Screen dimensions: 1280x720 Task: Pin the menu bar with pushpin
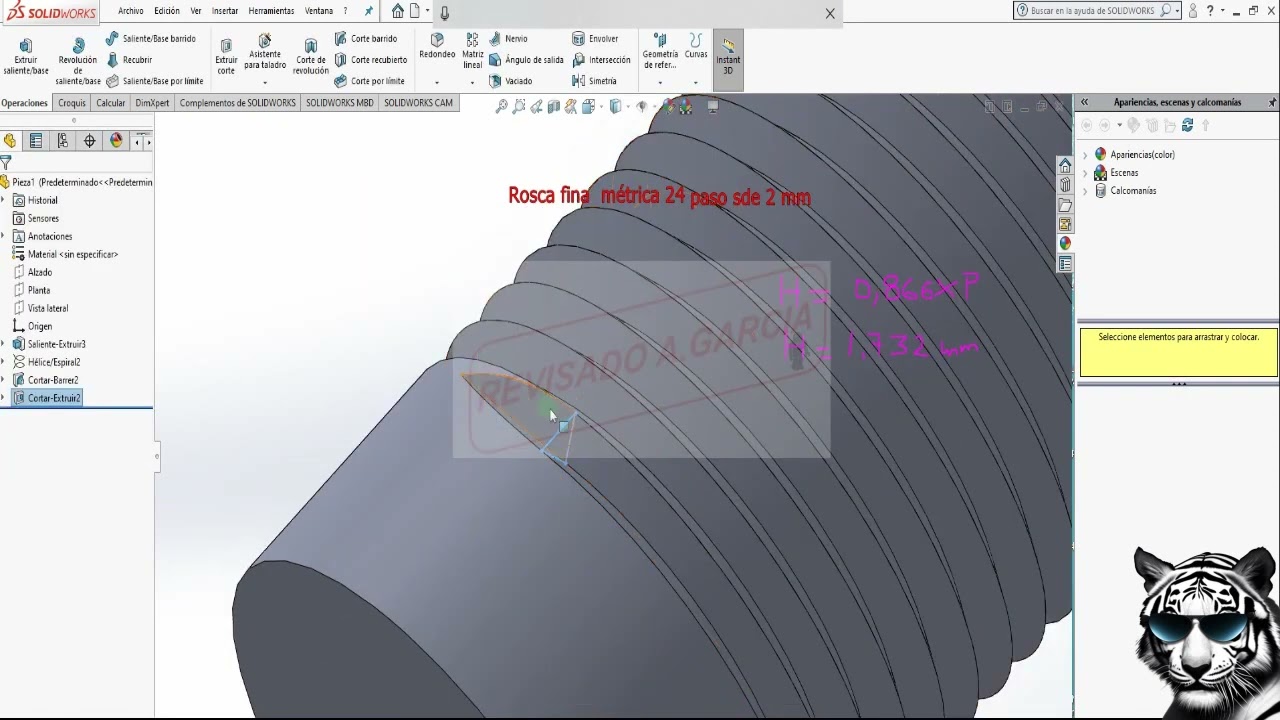[369, 11]
